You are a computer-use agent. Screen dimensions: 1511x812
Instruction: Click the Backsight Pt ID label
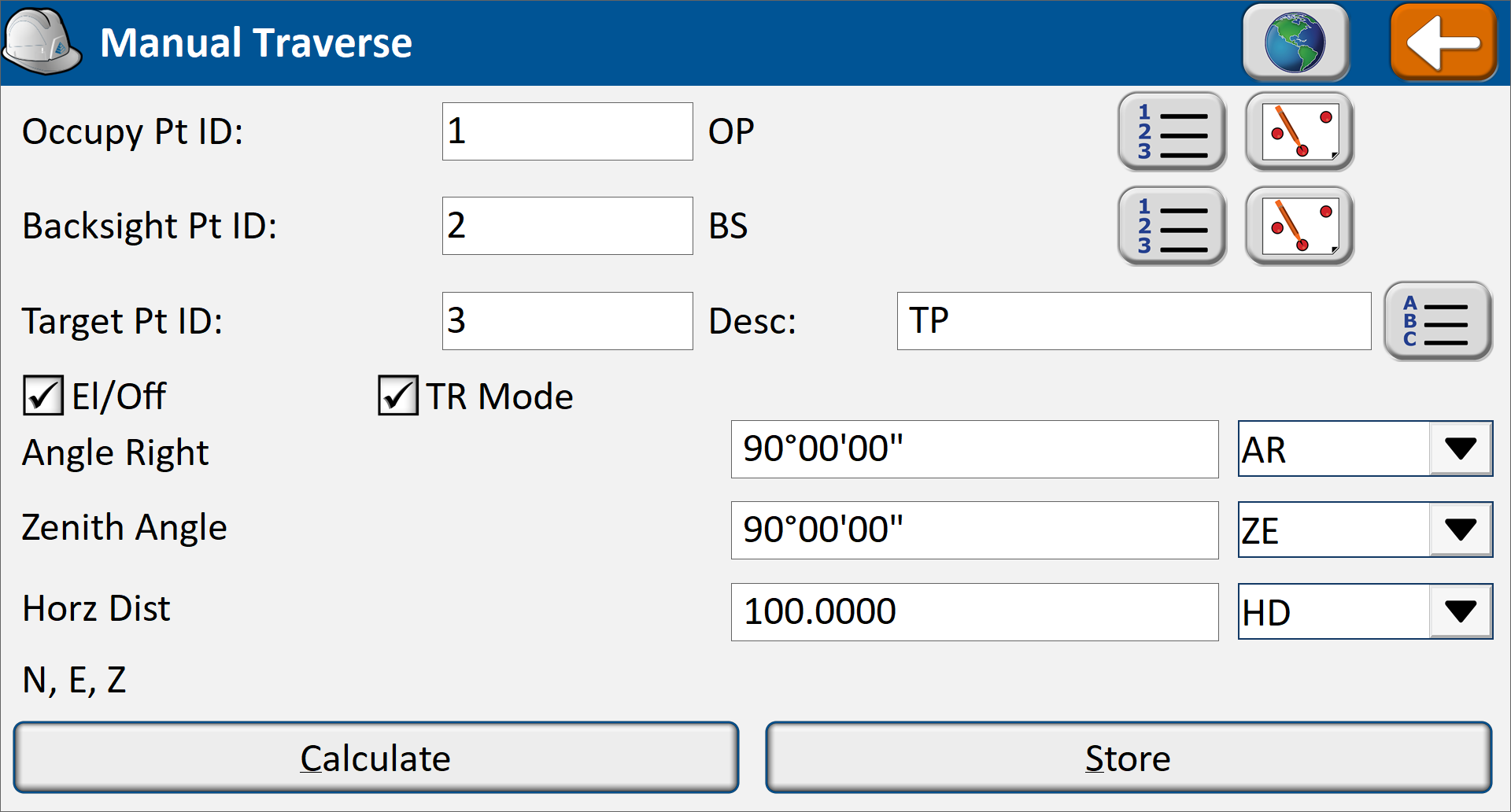[x=150, y=227]
